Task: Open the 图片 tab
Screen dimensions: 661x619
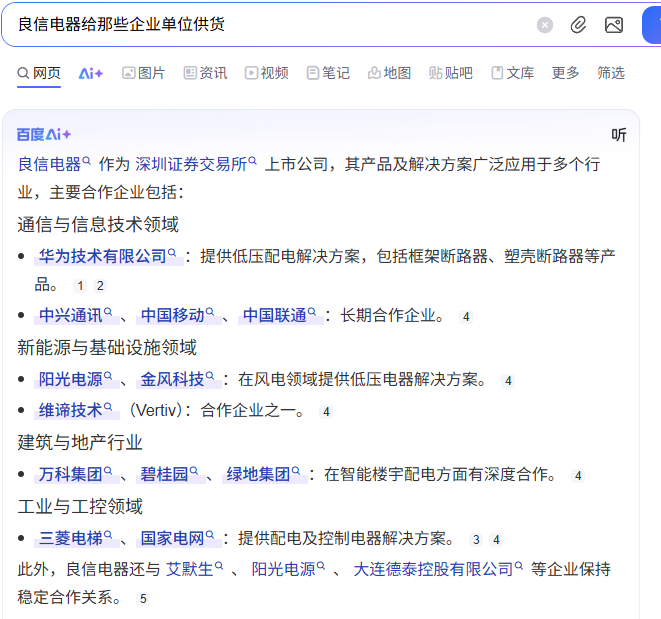Action: (x=143, y=73)
